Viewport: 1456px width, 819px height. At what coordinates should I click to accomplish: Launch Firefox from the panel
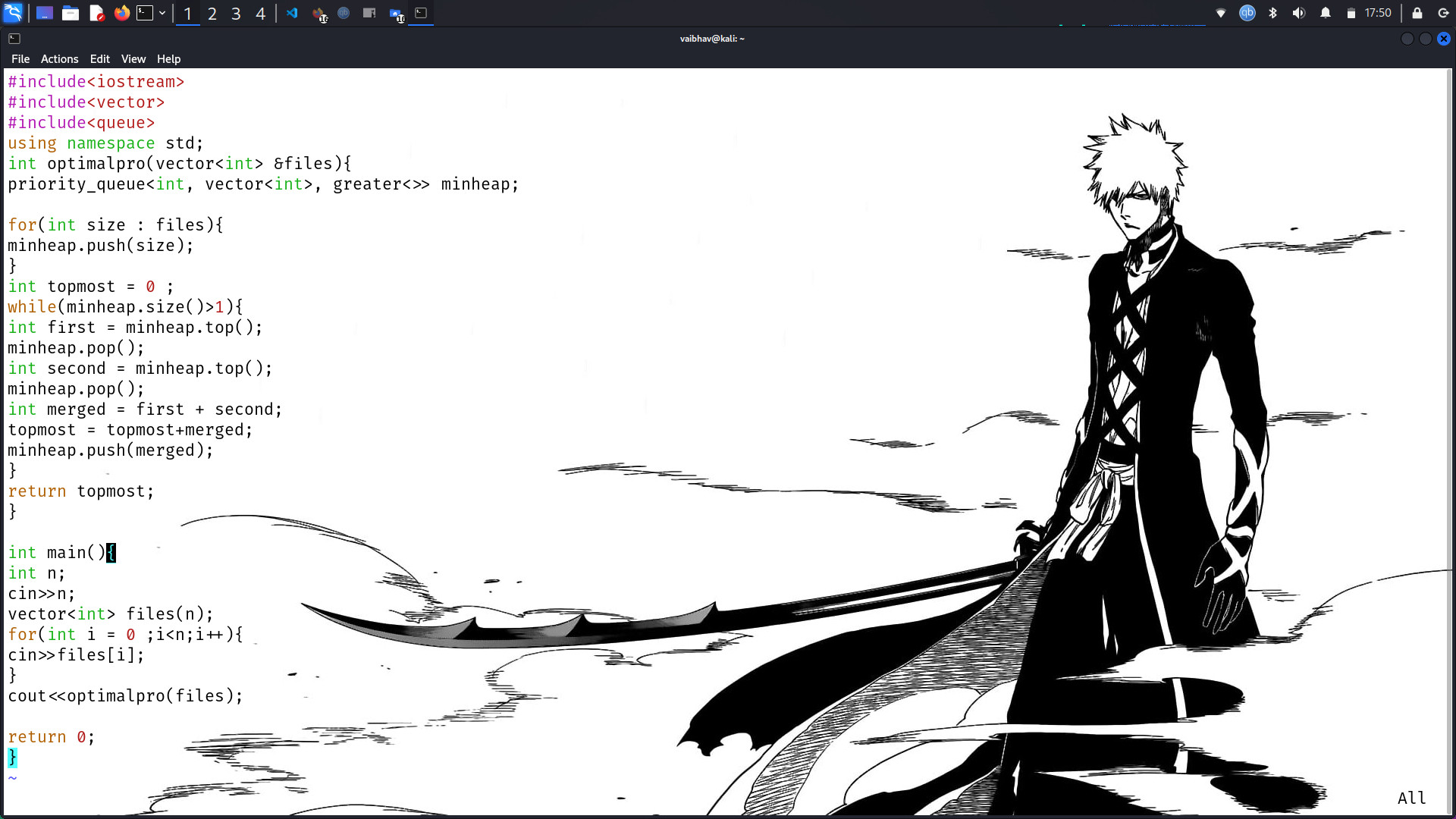point(121,13)
